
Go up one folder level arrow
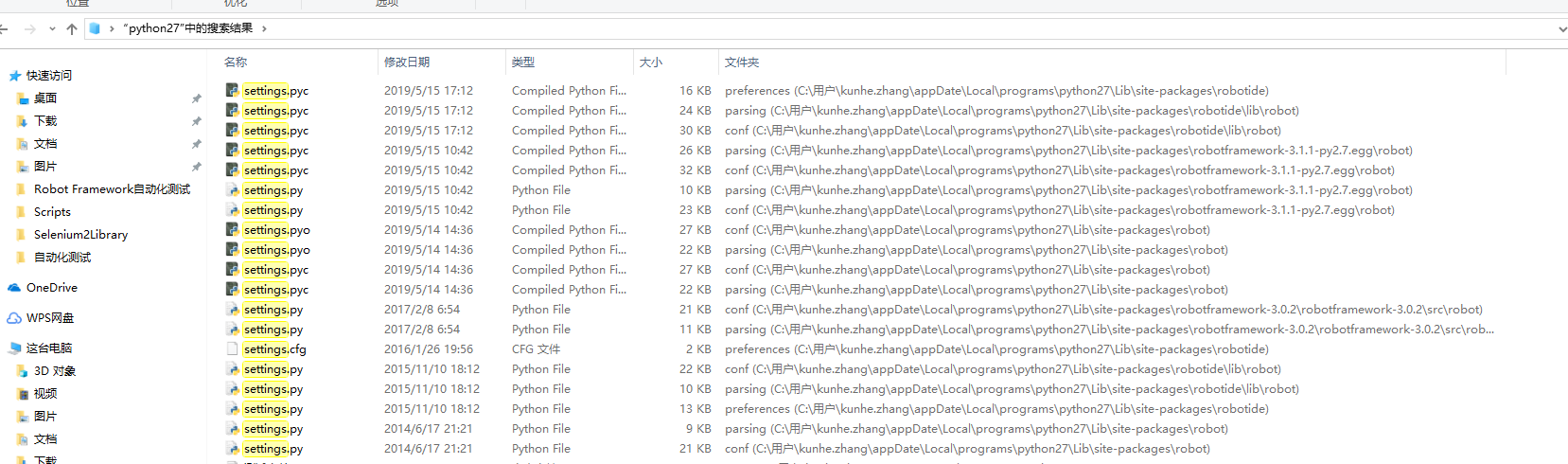[72, 28]
